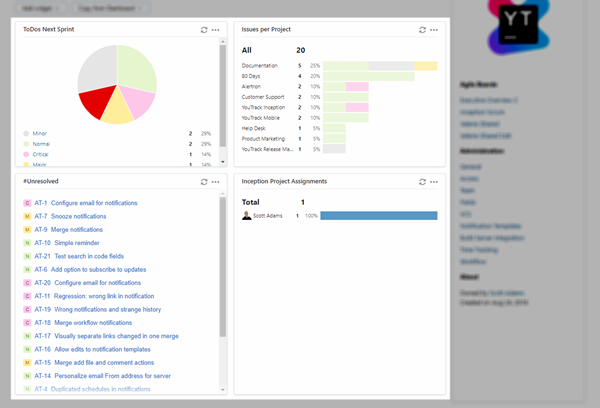Click the yellow segment of Documentation bar
The height and width of the screenshot is (408, 600).
pyautogui.click(x=426, y=66)
